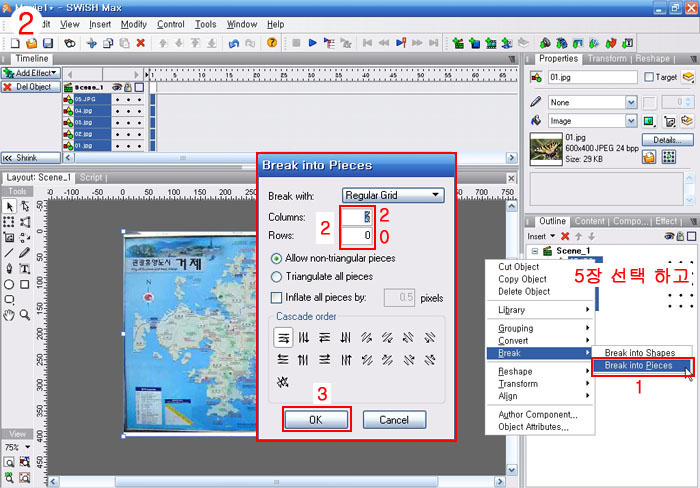Image resolution: width=700 pixels, height=488 pixels.
Task: Click the Save icon in toolbar
Action: (48, 43)
